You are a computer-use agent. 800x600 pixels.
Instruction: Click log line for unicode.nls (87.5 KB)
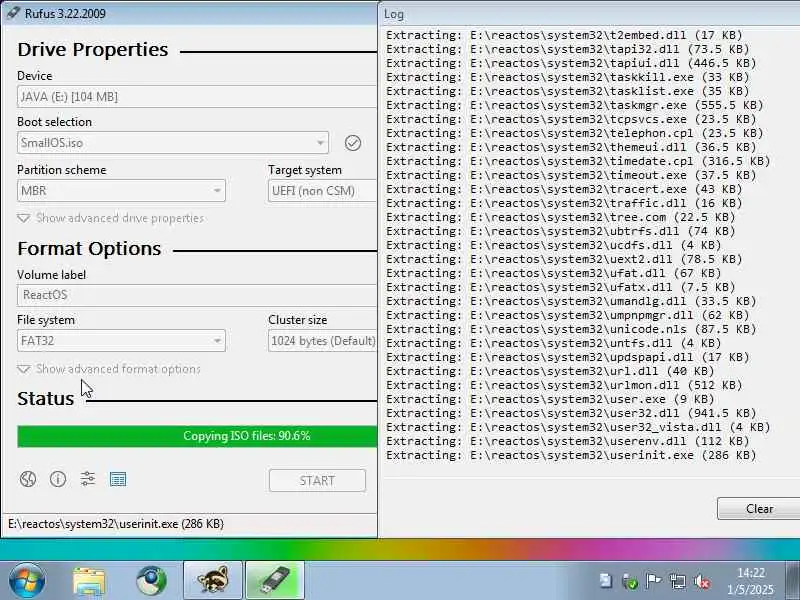(x=571, y=329)
